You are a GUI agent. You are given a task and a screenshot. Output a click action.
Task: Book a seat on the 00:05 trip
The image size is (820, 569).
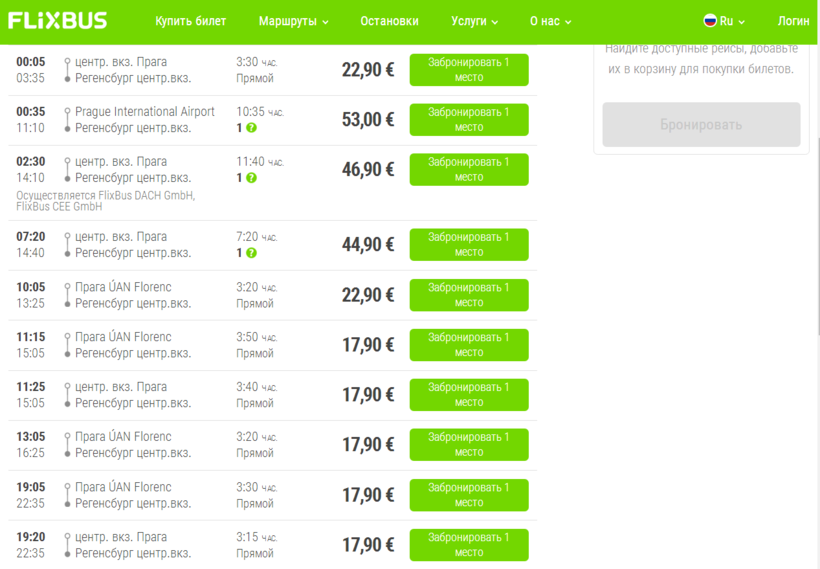point(468,70)
